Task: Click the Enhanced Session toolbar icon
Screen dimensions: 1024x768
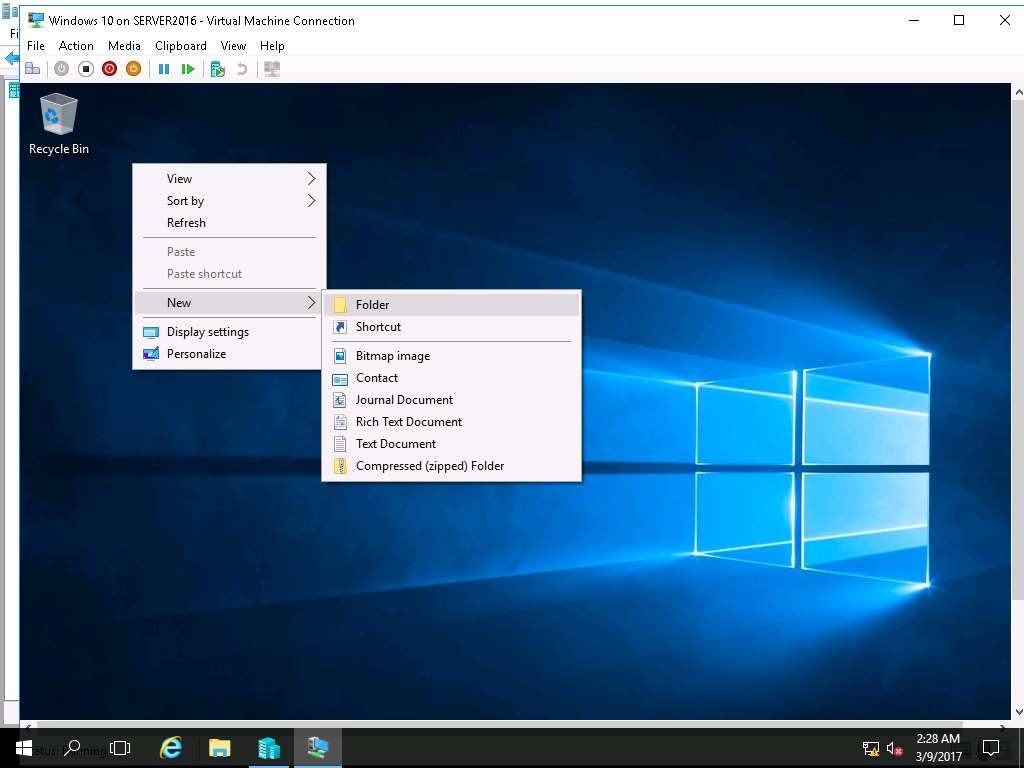Action: tap(272, 69)
